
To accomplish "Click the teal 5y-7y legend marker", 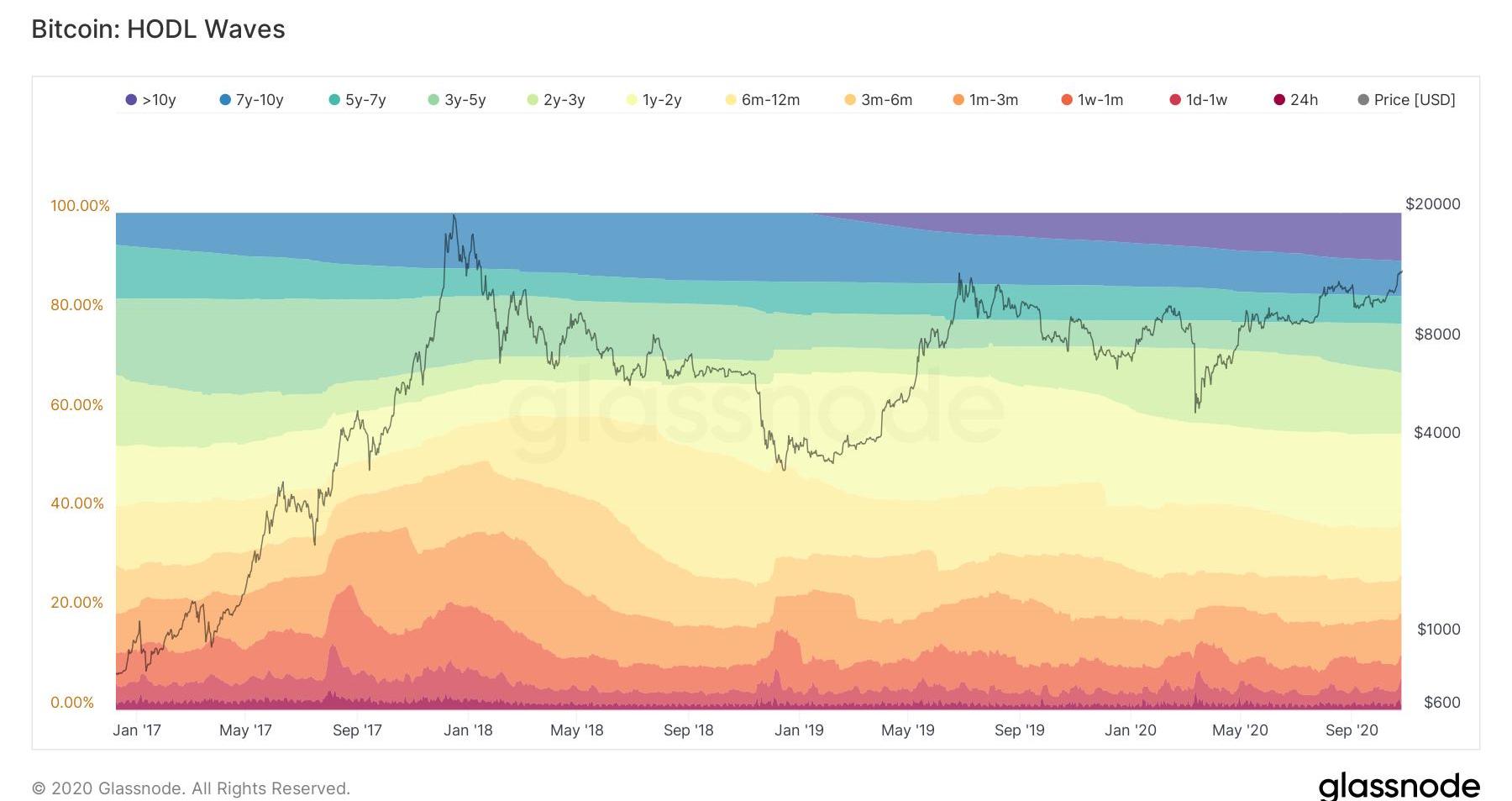I will pos(334,100).
